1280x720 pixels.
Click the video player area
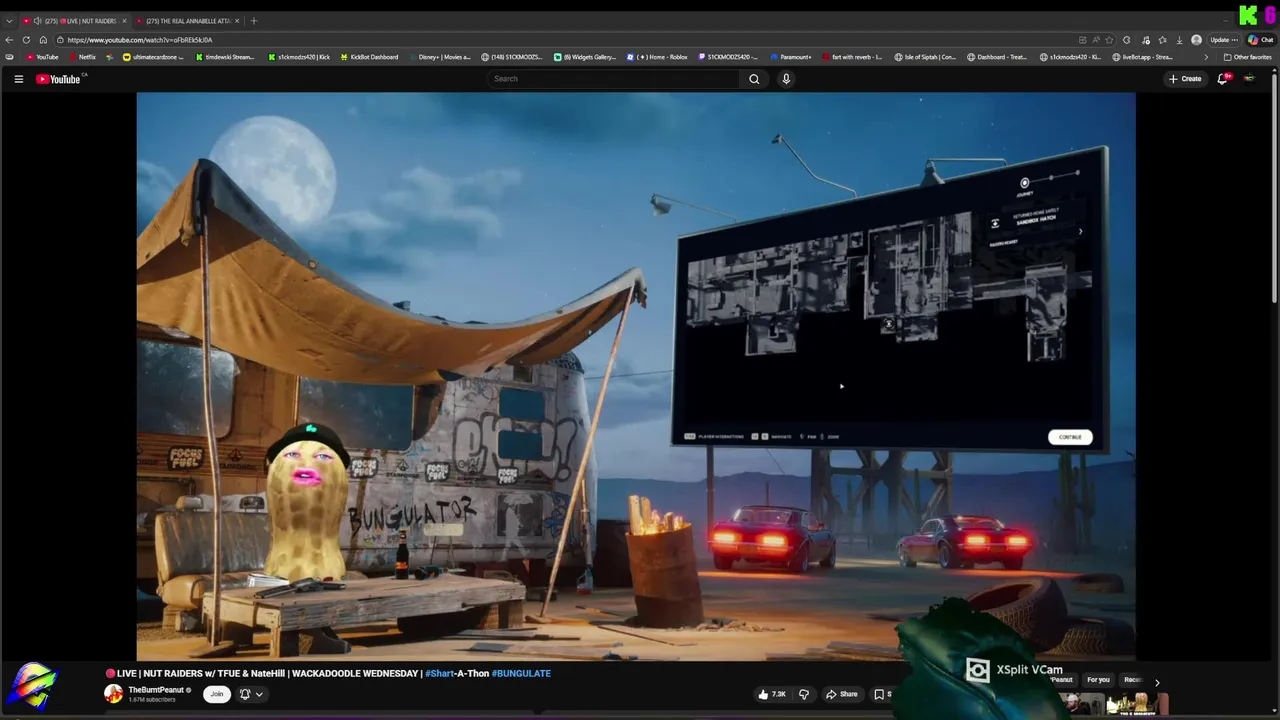pyautogui.click(x=636, y=376)
